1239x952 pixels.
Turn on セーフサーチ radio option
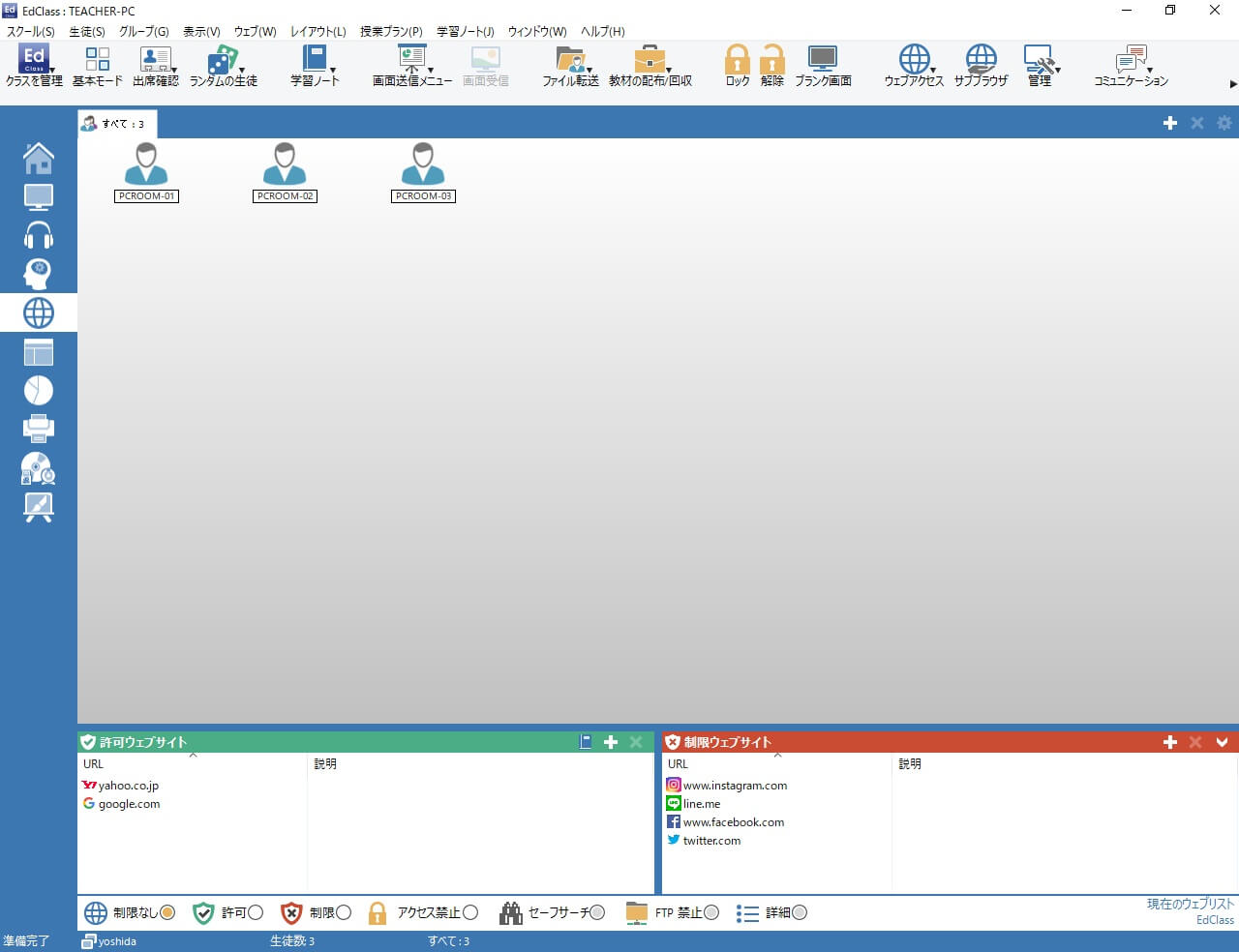tap(597, 912)
